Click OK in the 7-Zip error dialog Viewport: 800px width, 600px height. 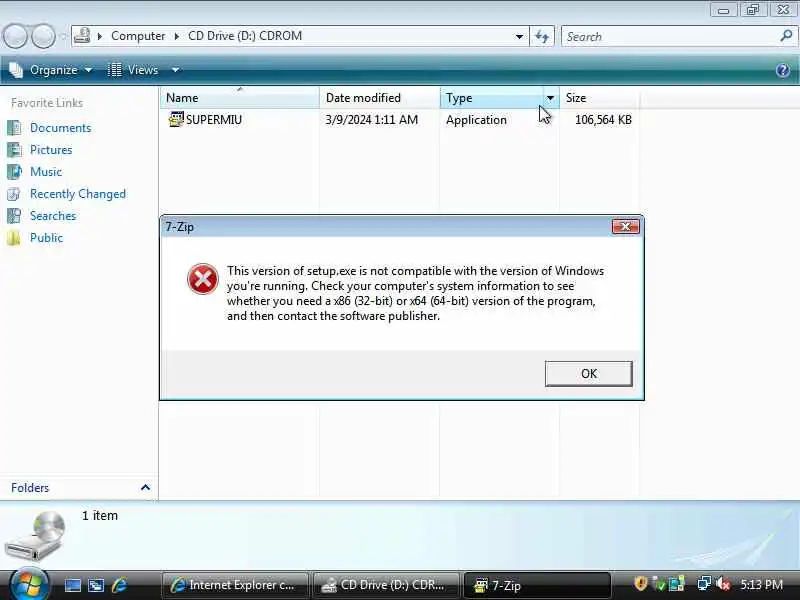(x=588, y=373)
